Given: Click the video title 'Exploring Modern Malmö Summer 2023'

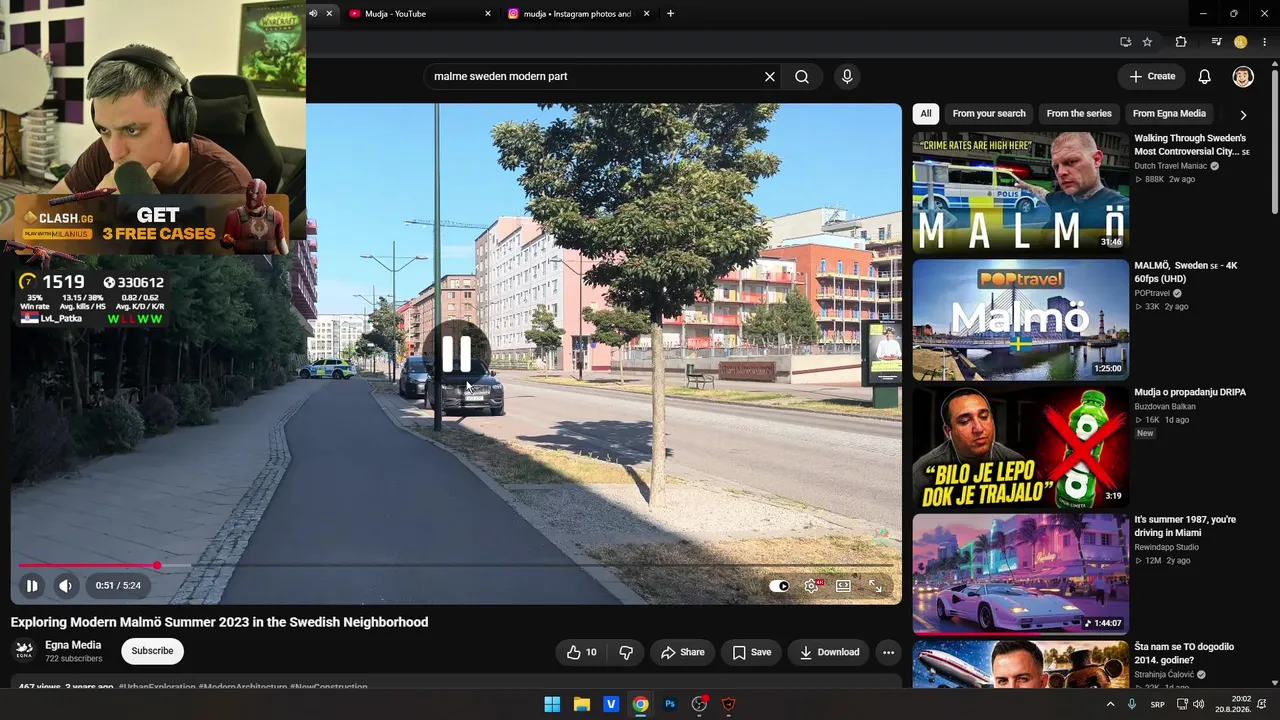Looking at the screenshot, I should [x=219, y=622].
